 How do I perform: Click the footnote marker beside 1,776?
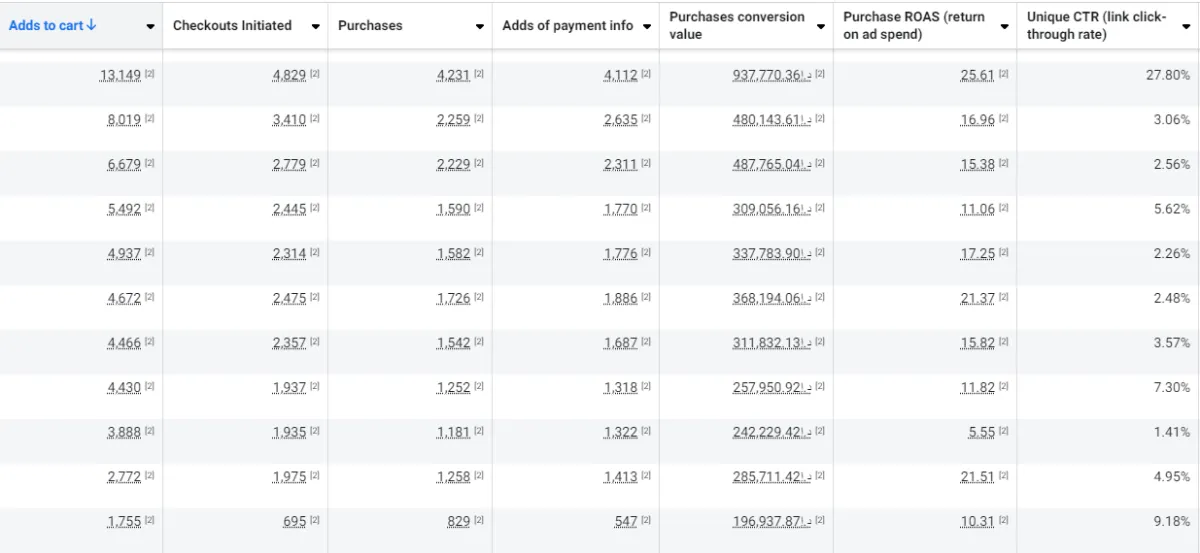pos(646,253)
